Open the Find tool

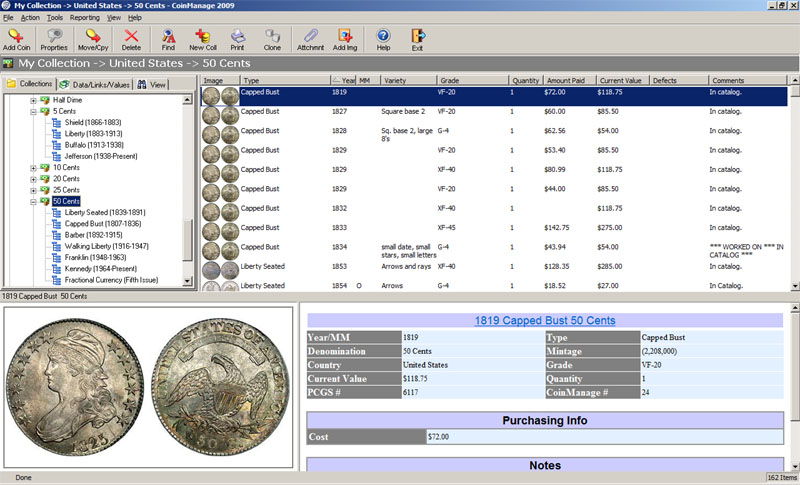pyautogui.click(x=168, y=39)
